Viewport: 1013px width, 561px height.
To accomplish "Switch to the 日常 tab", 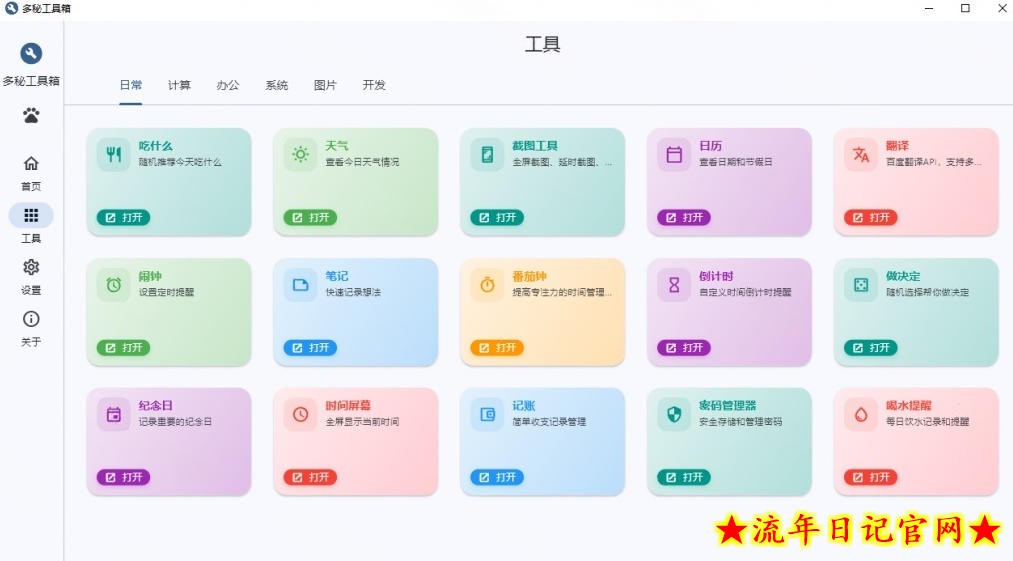I will [x=131, y=85].
